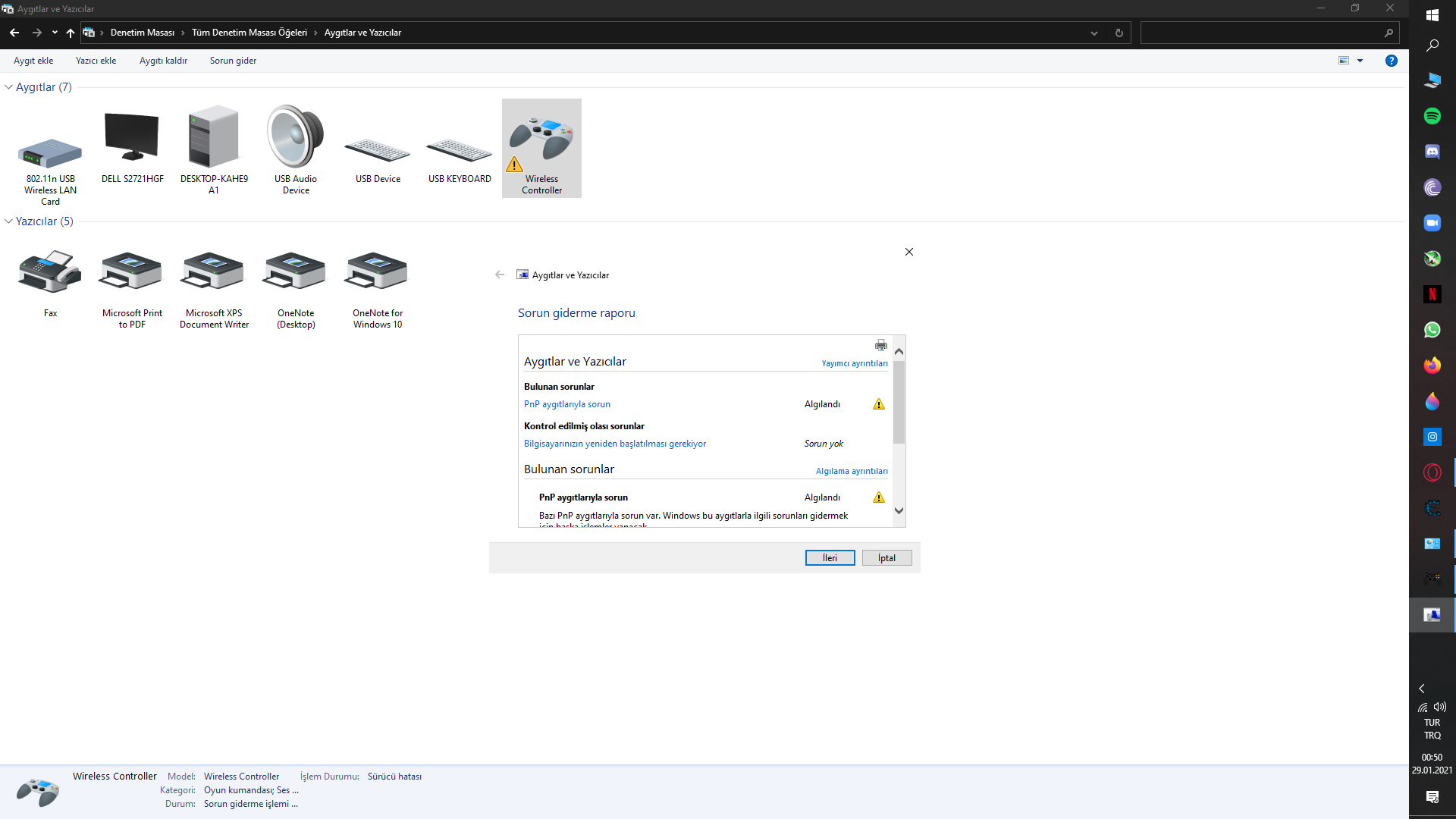Select the 802.11n USB Wireless LAN Card
The width and height of the screenshot is (1456, 819).
[50, 154]
